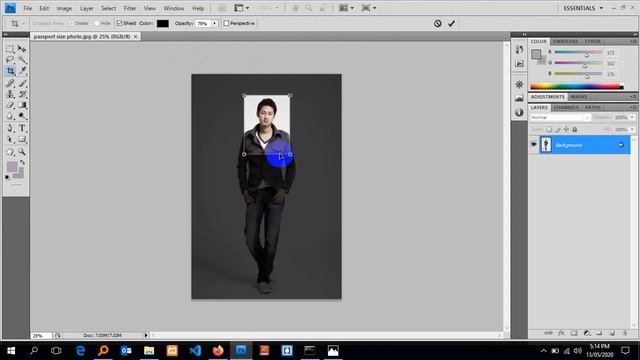Viewport: 640px width, 360px height.
Task: Switch to the CHANNELS tab
Action: point(566,107)
